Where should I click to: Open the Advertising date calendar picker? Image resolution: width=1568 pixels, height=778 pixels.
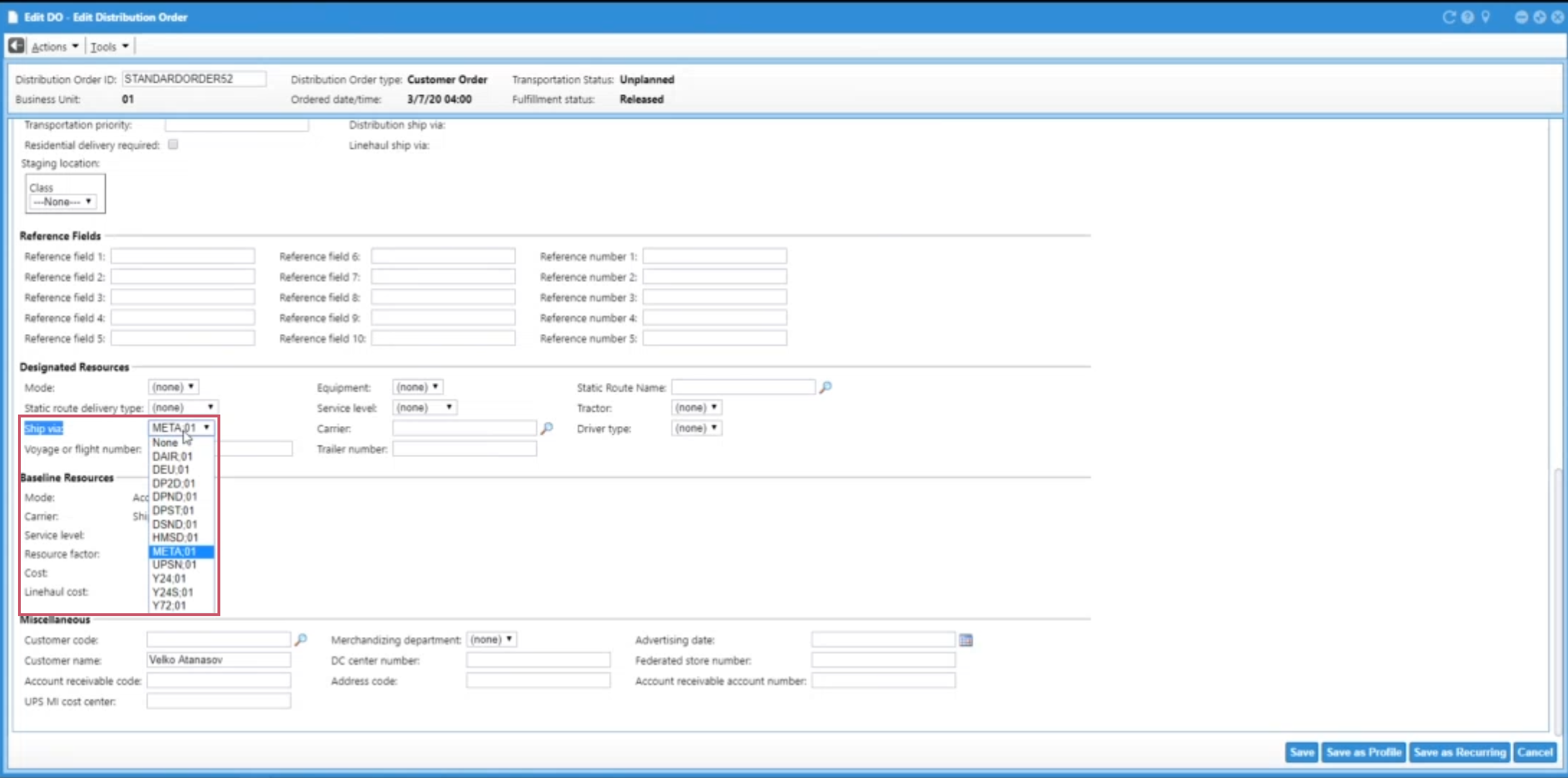point(966,640)
